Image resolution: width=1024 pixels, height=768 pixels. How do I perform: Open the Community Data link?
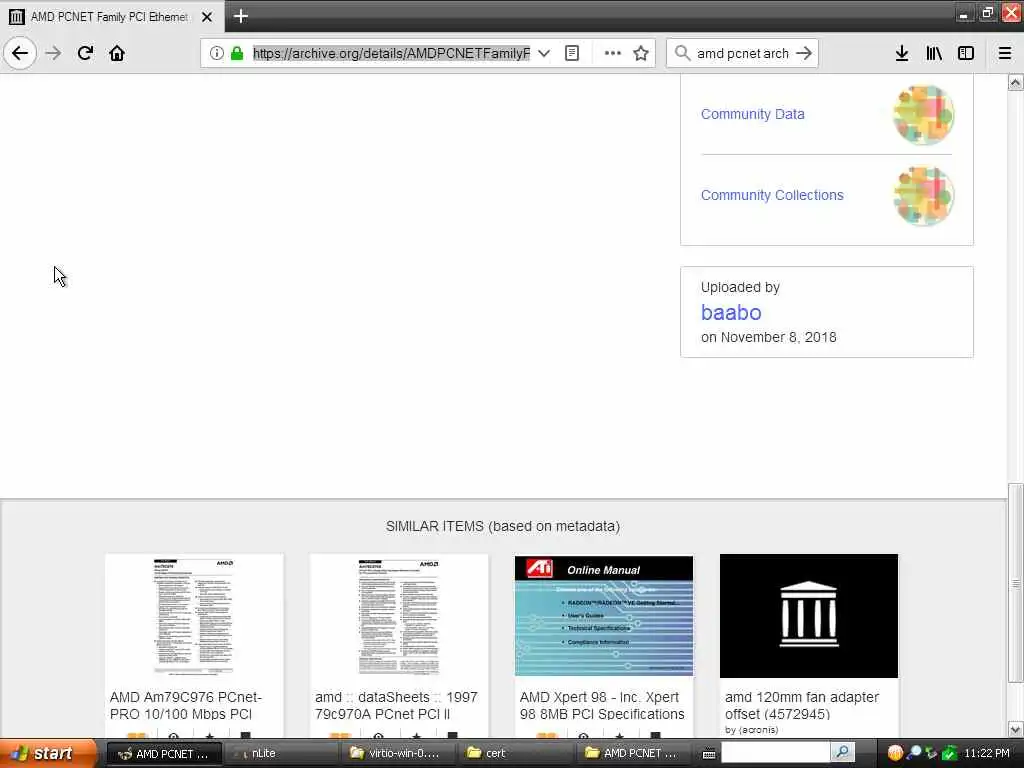tap(752, 114)
